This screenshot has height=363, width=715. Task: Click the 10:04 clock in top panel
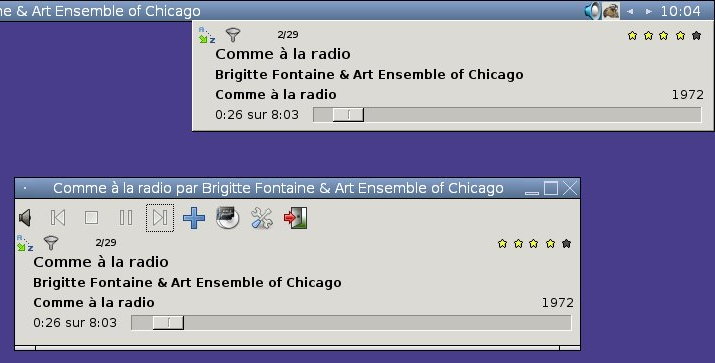click(x=681, y=11)
